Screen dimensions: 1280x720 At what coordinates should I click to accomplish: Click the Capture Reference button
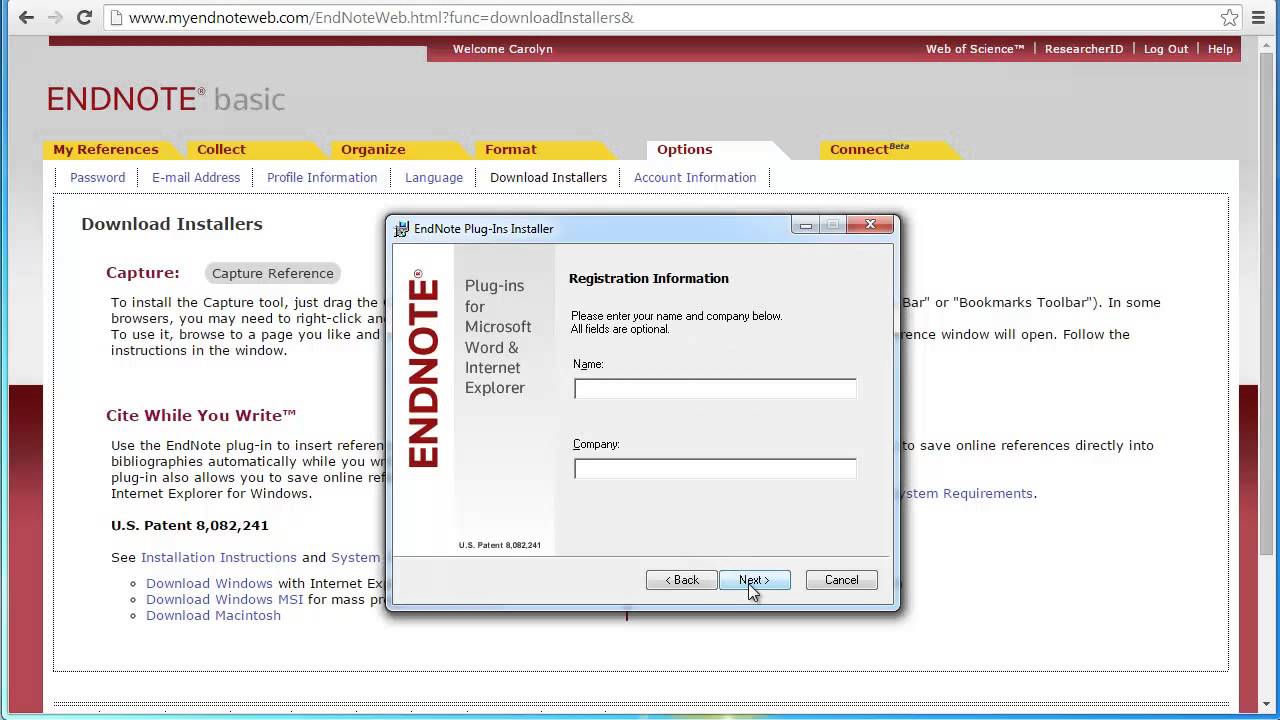point(273,273)
